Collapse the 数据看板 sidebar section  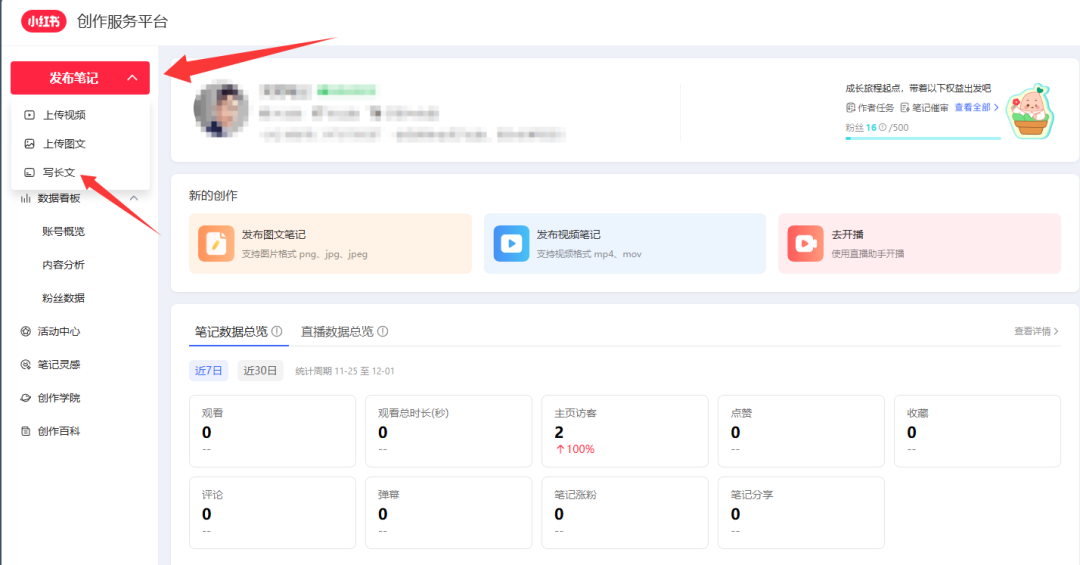click(134, 198)
